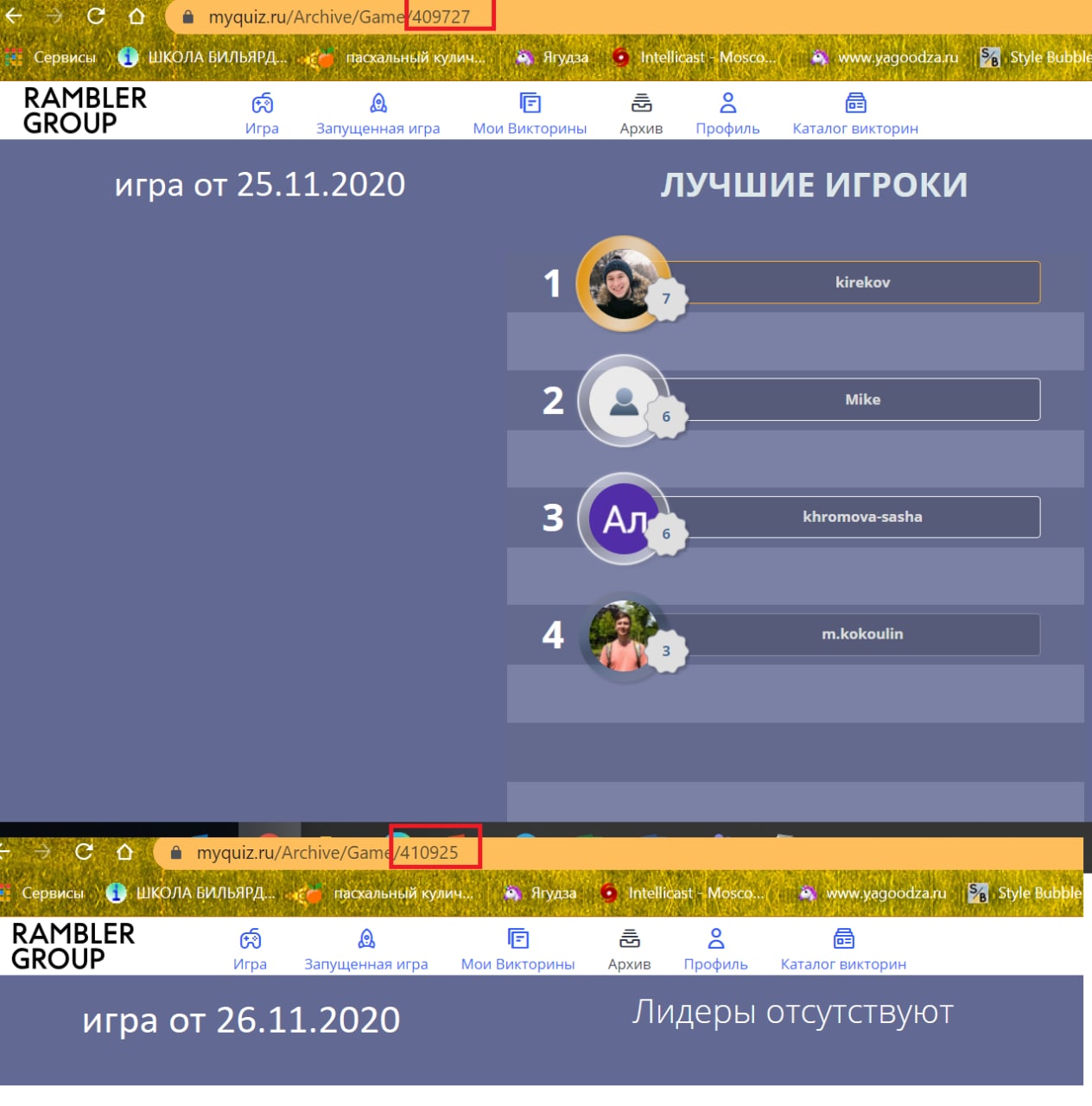The width and height of the screenshot is (1092, 1106).
Task: Click Mike's default silhouette avatar
Action: point(623,401)
